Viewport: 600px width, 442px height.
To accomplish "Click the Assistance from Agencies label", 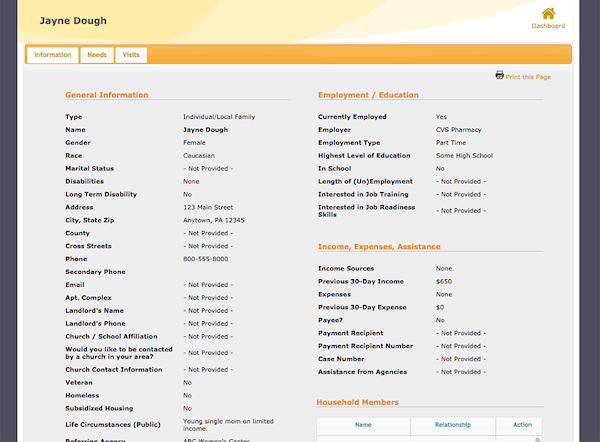I will pos(362,372).
